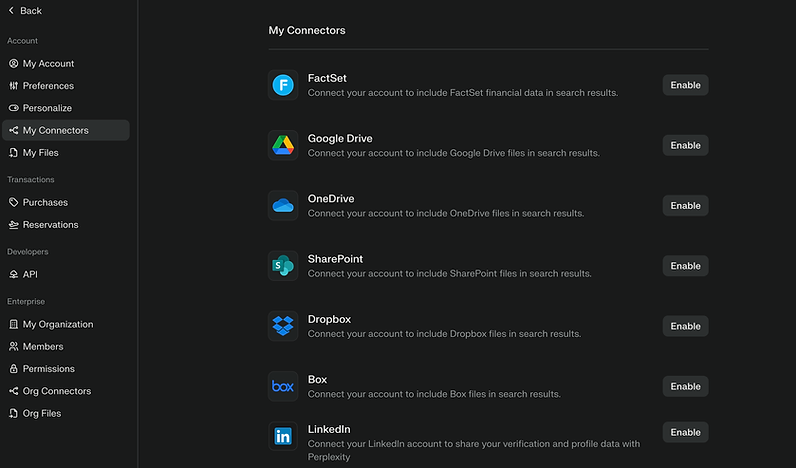Open the Personalize label in sidebar
Image resolution: width=796 pixels, height=468 pixels.
point(47,108)
